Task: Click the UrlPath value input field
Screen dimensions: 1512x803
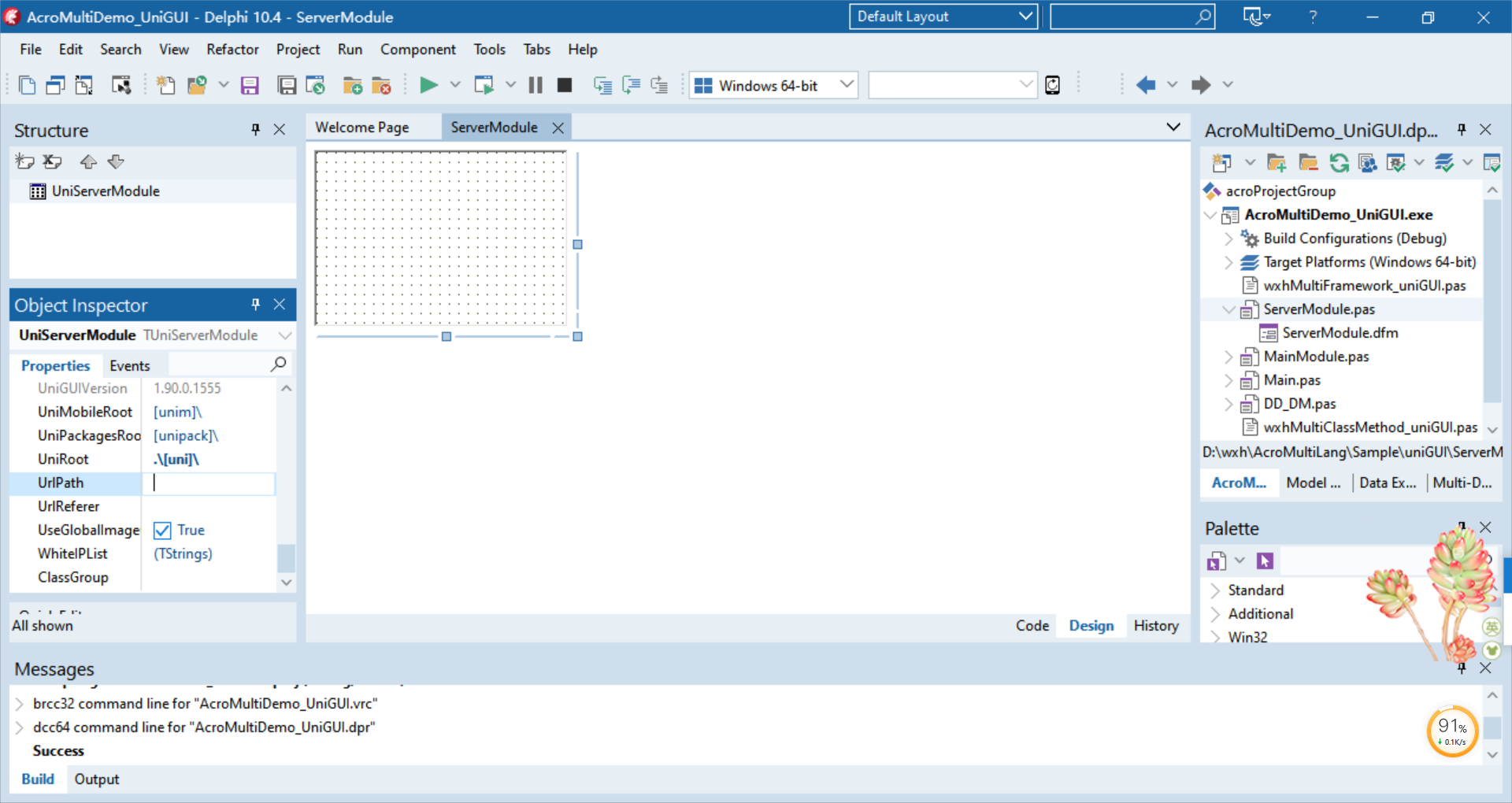Action: [209, 483]
